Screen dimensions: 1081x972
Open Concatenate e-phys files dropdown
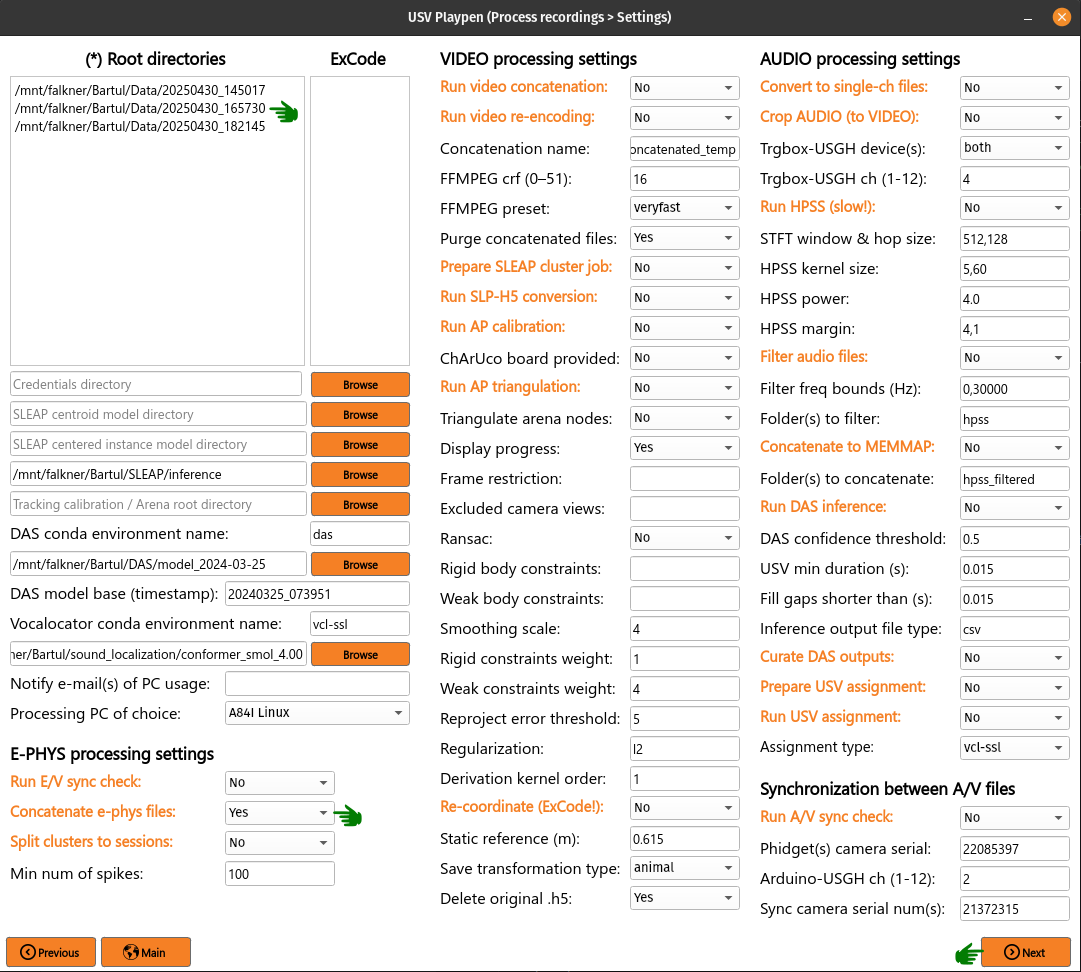click(x=279, y=813)
